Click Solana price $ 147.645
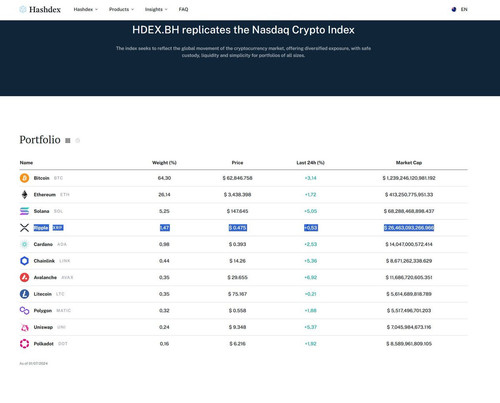 (237, 211)
